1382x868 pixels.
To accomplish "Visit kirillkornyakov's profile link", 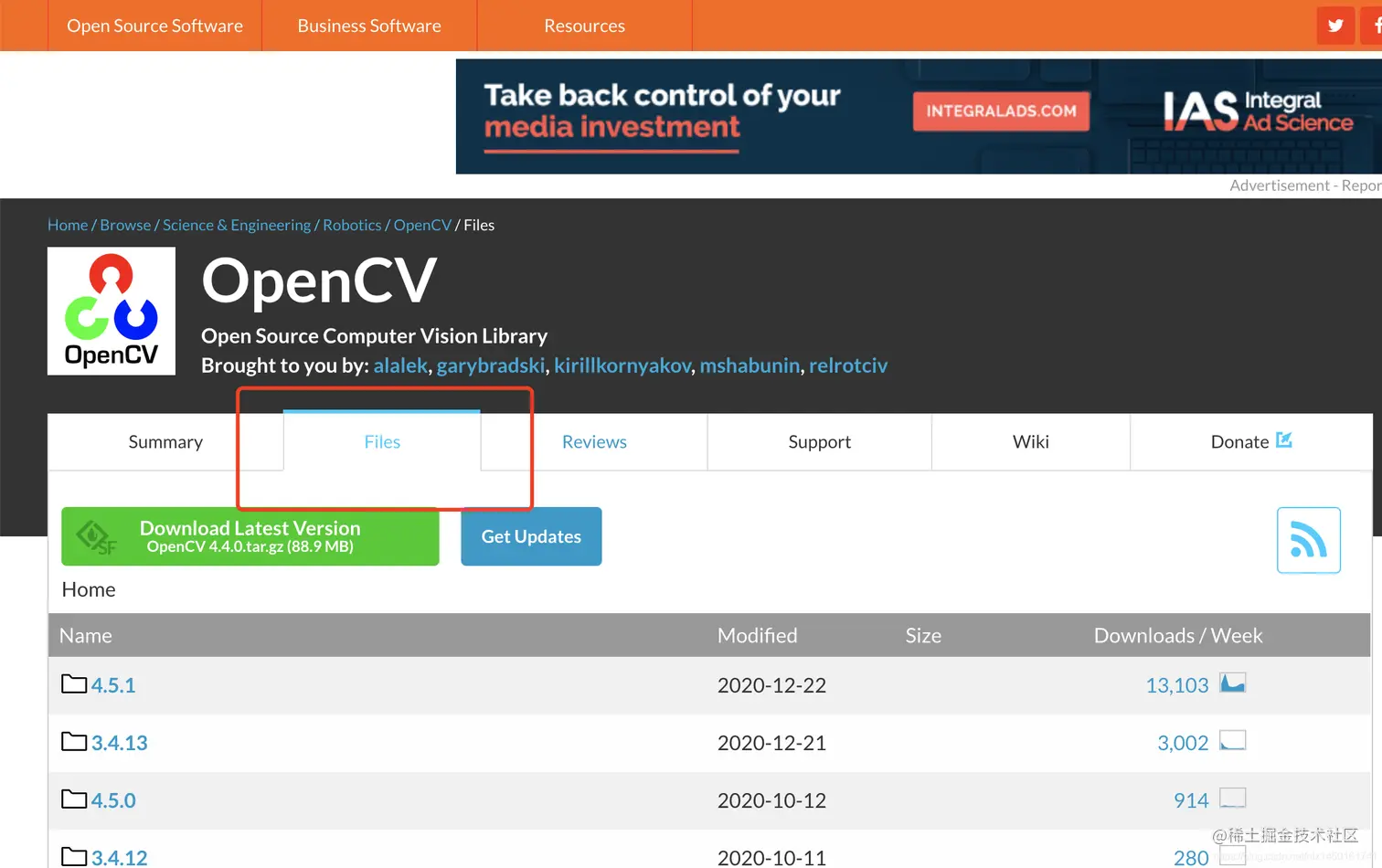I will pyautogui.click(x=622, y=365).
